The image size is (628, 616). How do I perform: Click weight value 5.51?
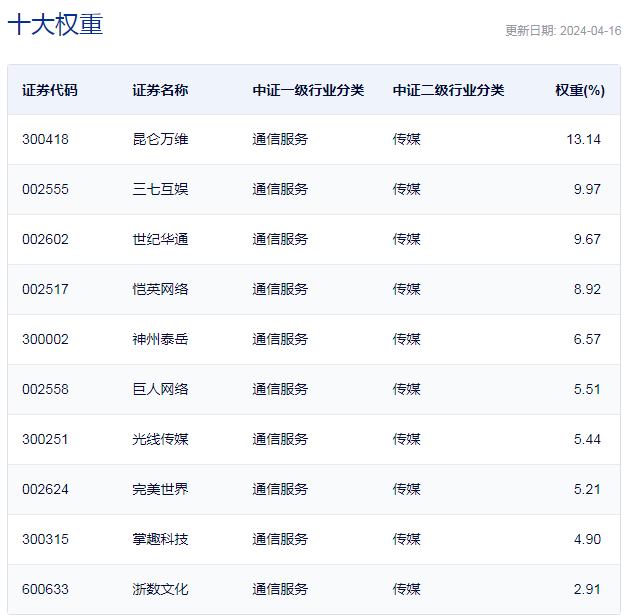[x=587, y=389]
